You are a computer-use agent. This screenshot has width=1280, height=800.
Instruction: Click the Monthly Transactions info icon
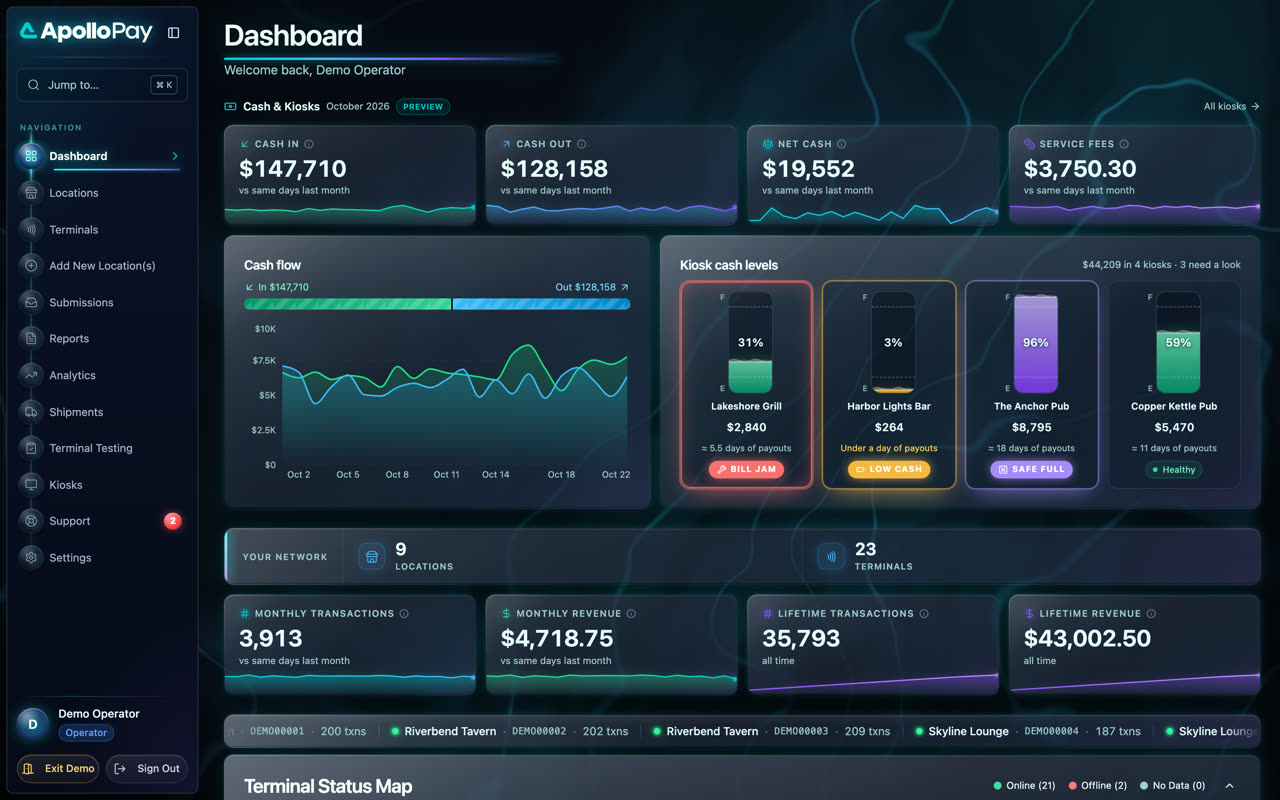point(404,614)
